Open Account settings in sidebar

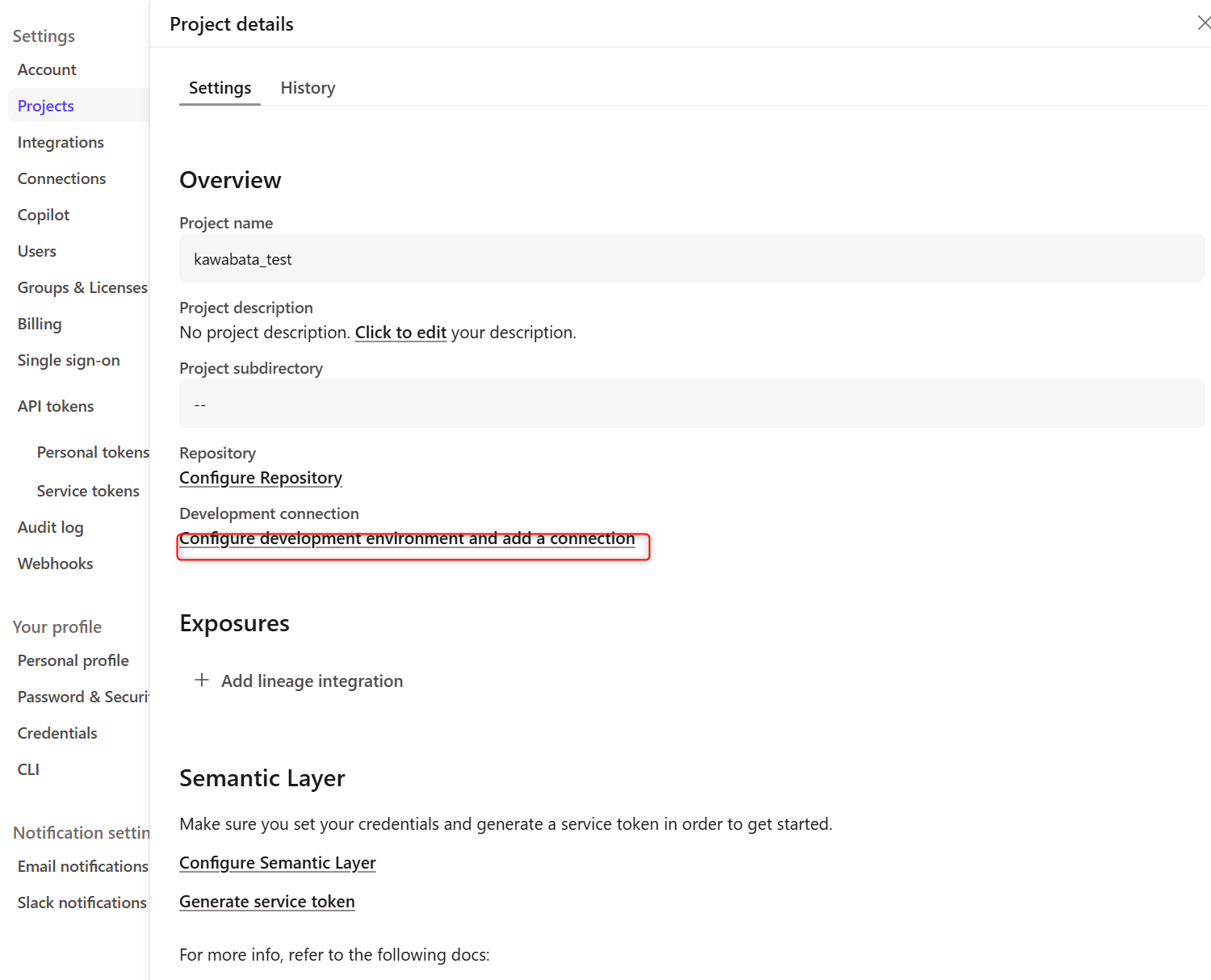click(x=47, y=69)
